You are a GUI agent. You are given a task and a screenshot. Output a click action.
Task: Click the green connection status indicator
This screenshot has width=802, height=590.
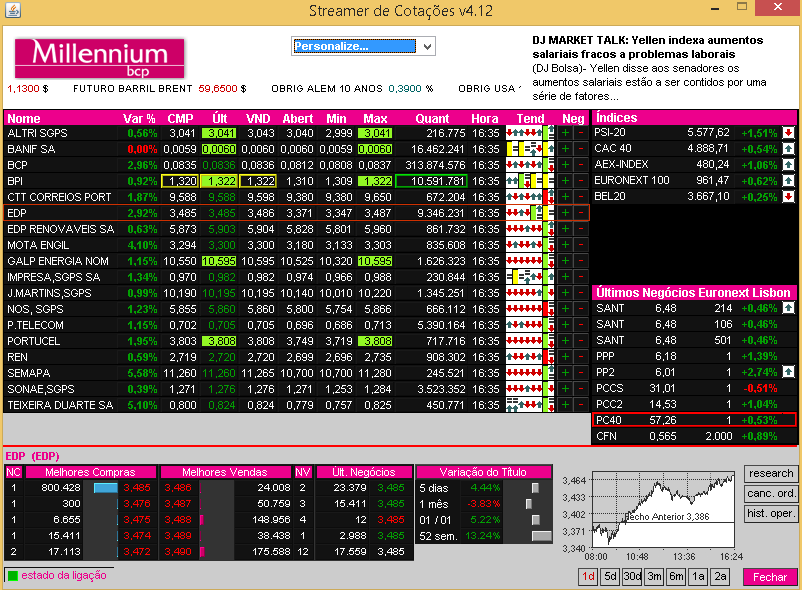coord(13,576)
